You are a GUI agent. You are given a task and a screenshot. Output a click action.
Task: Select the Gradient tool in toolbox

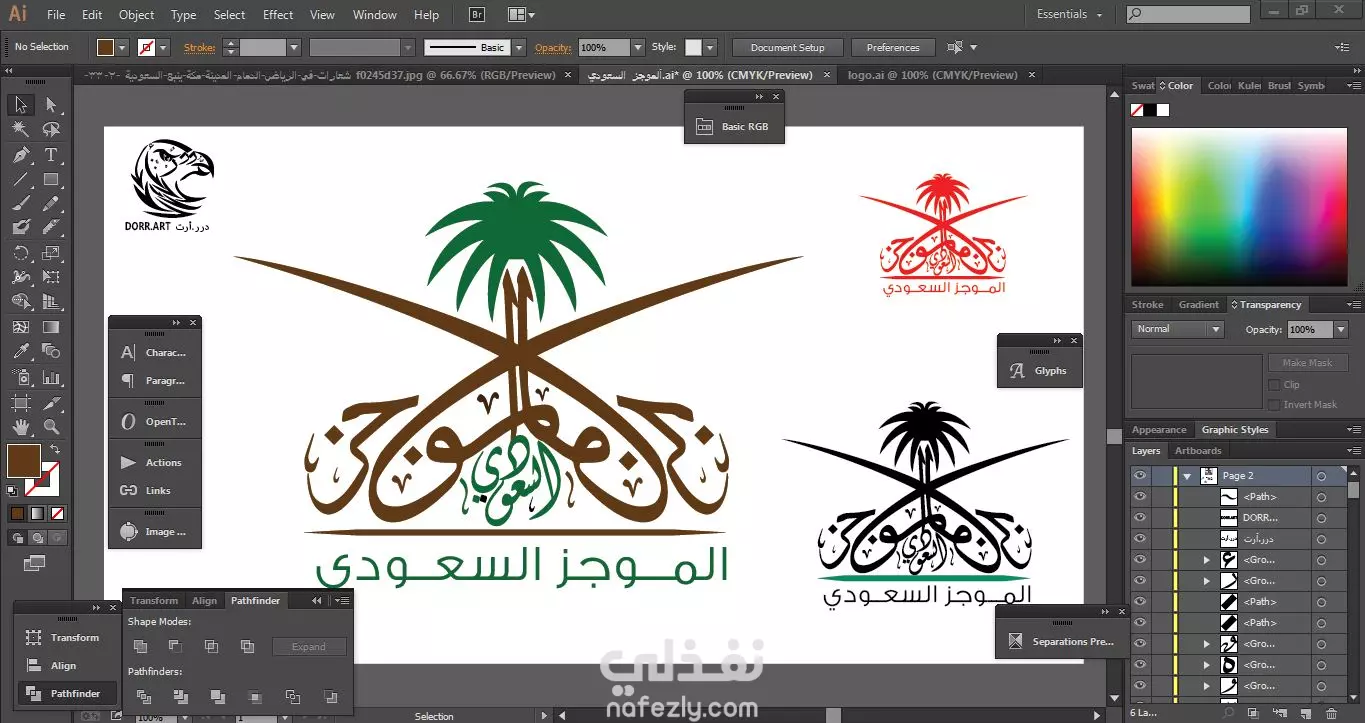(x=51, y=327)
